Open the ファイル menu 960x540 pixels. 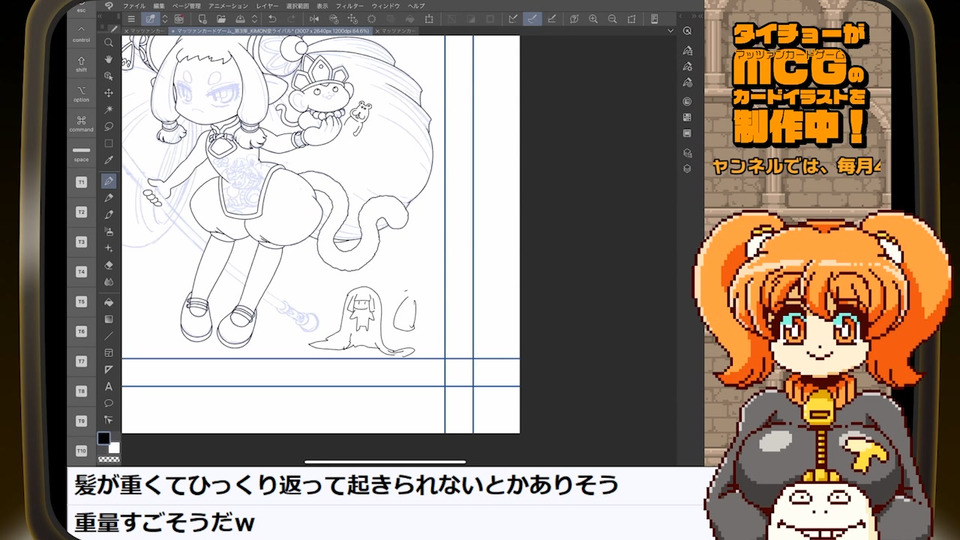[134, 6]
